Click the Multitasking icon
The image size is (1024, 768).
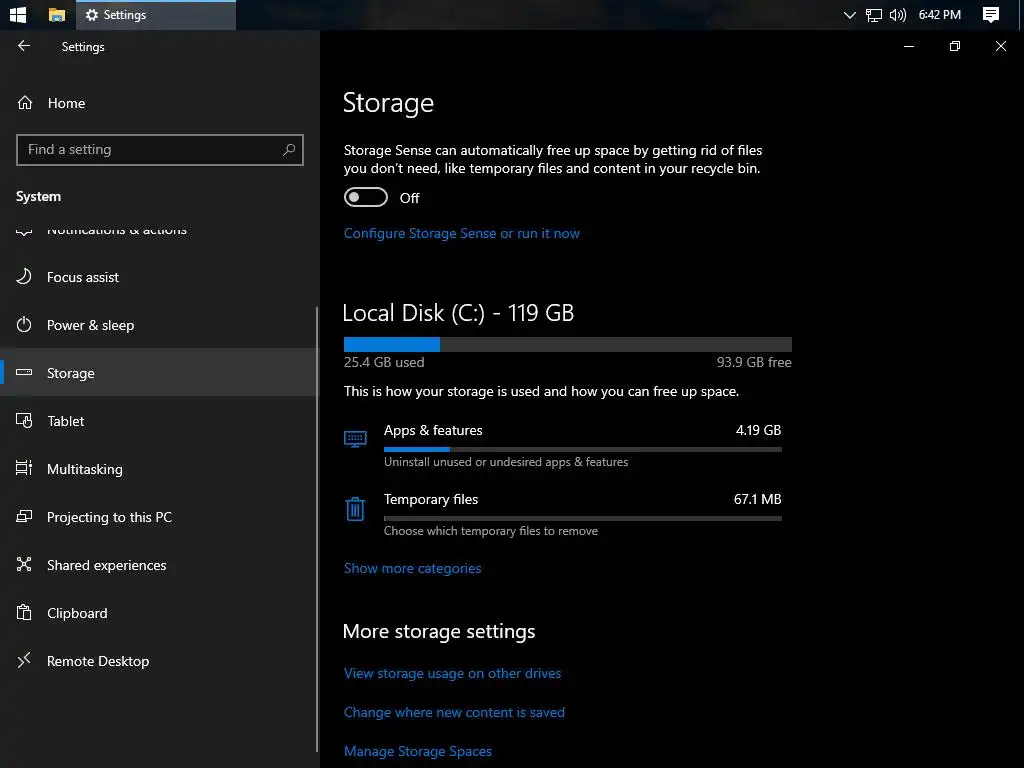(24, 468)
